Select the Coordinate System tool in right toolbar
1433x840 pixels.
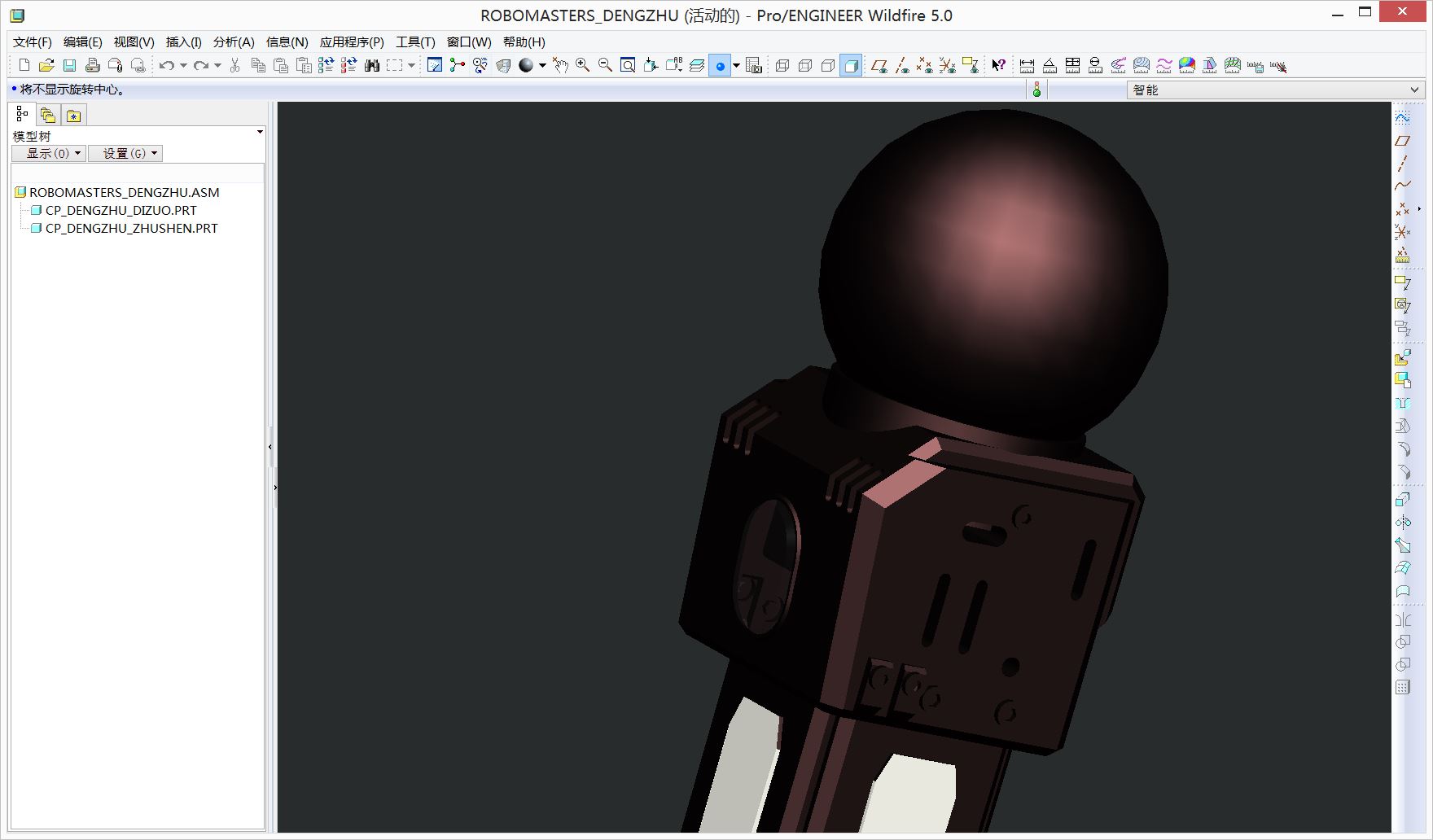coord(1402,232)
